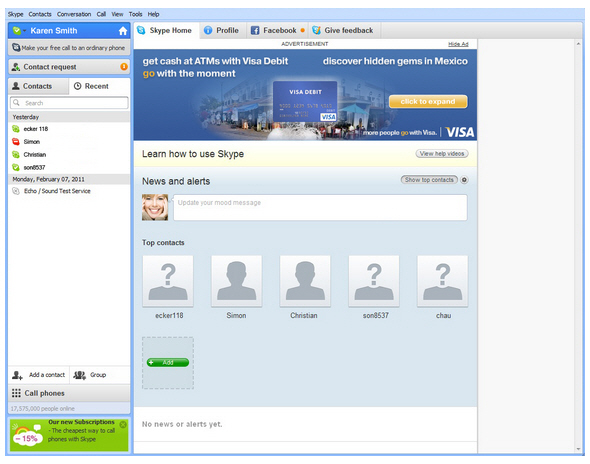Click the View help videos button
The height and width of the screenshot is (464, 590).
(442, 154)
